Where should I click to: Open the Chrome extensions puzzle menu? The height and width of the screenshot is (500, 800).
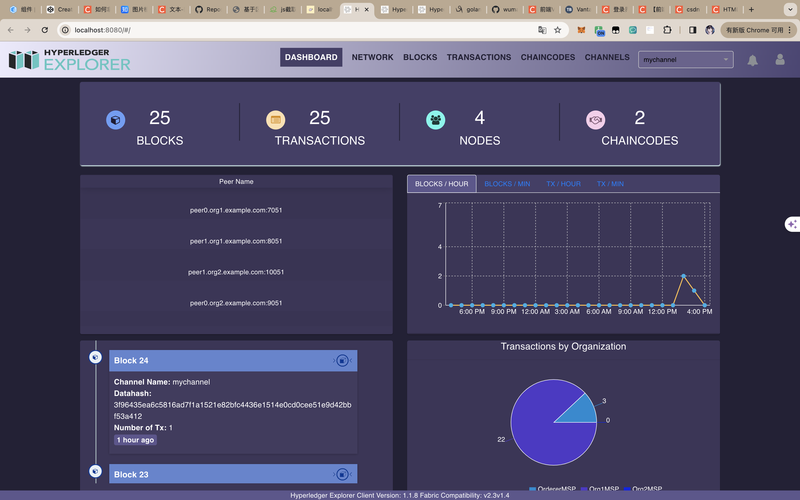click(x=667, y=30)
